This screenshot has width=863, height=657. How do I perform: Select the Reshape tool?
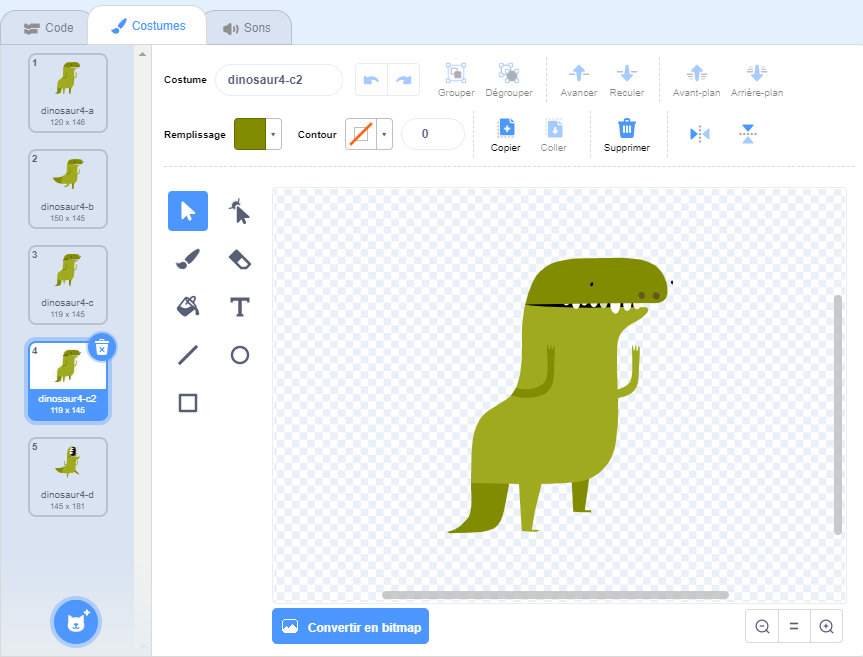tap(239, 211)
